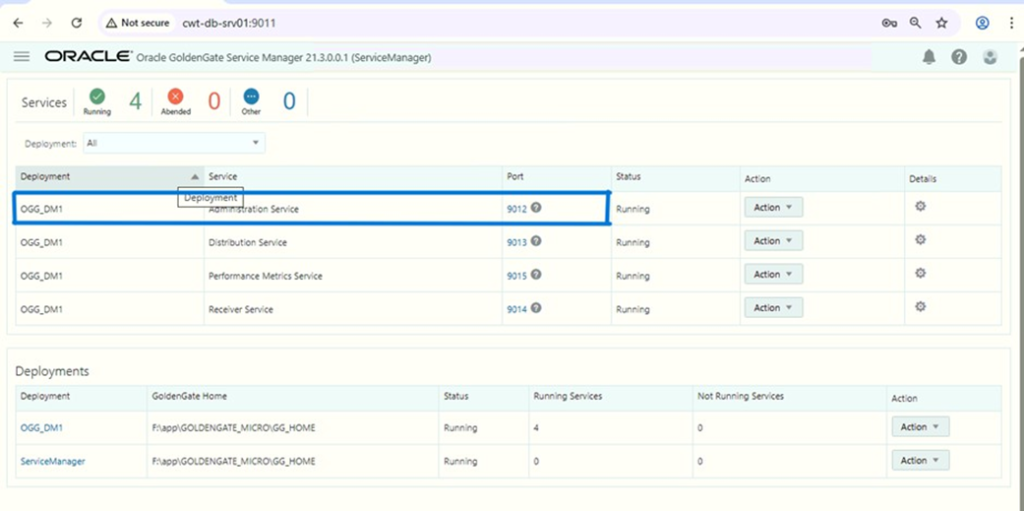The image size is (1024, 511).
Task: Expand Action dropdown for OGG_DM1 deployment
Action: point(920,427)
